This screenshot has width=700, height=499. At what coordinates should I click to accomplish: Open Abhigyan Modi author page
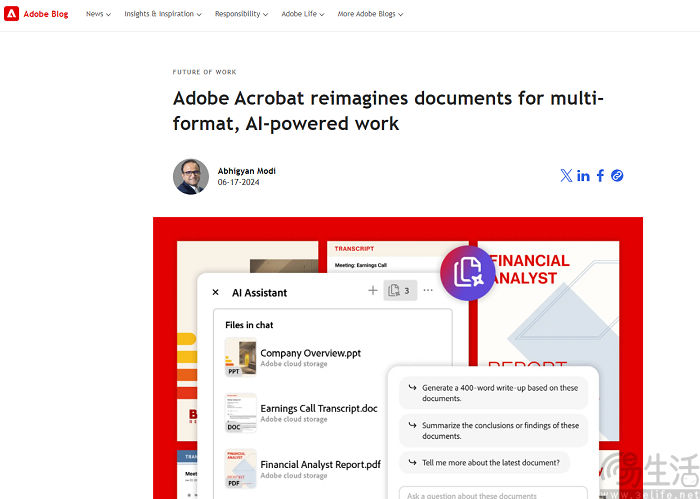pos(246,171)
